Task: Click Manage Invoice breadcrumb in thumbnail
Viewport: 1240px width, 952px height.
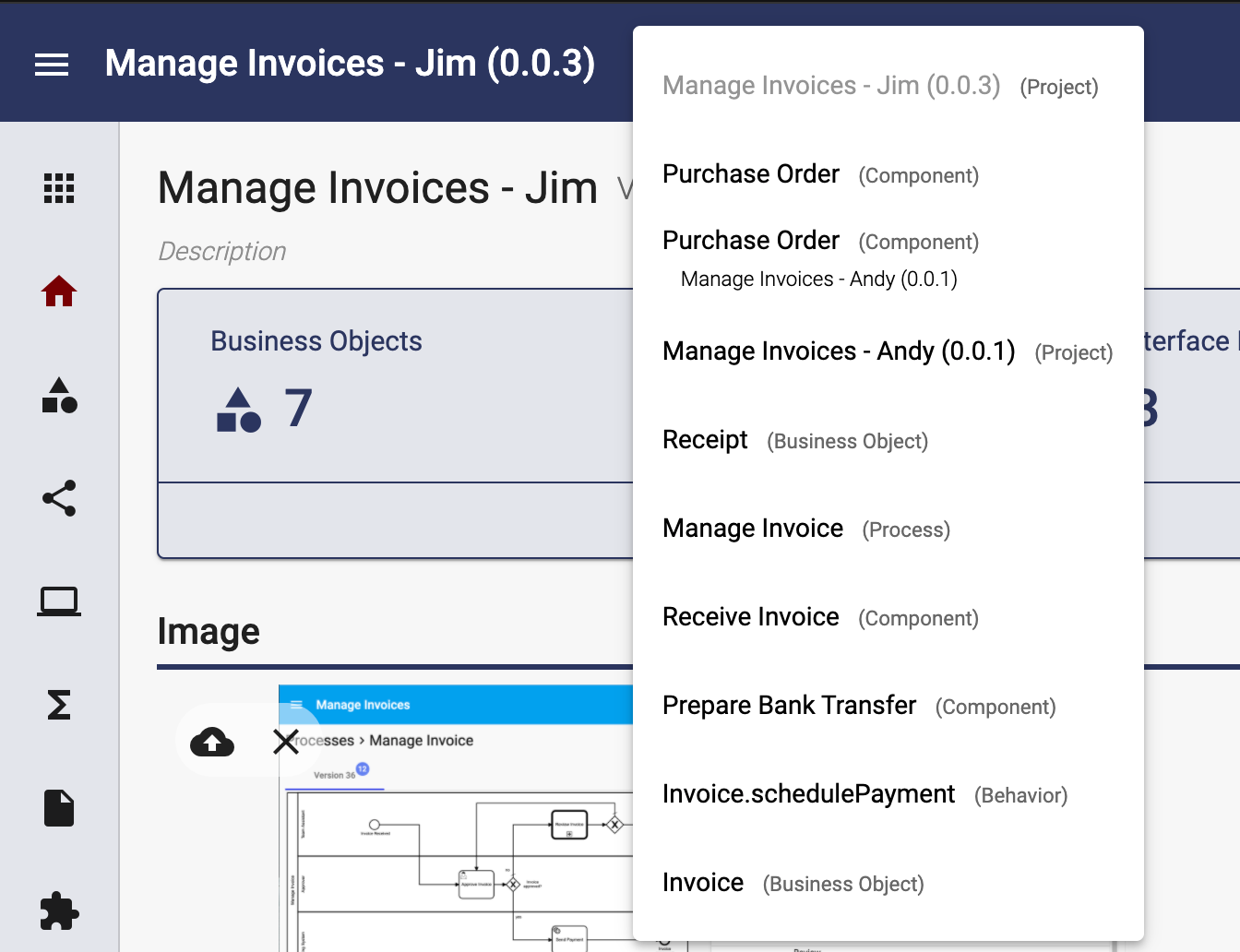Action: [422, 741]
